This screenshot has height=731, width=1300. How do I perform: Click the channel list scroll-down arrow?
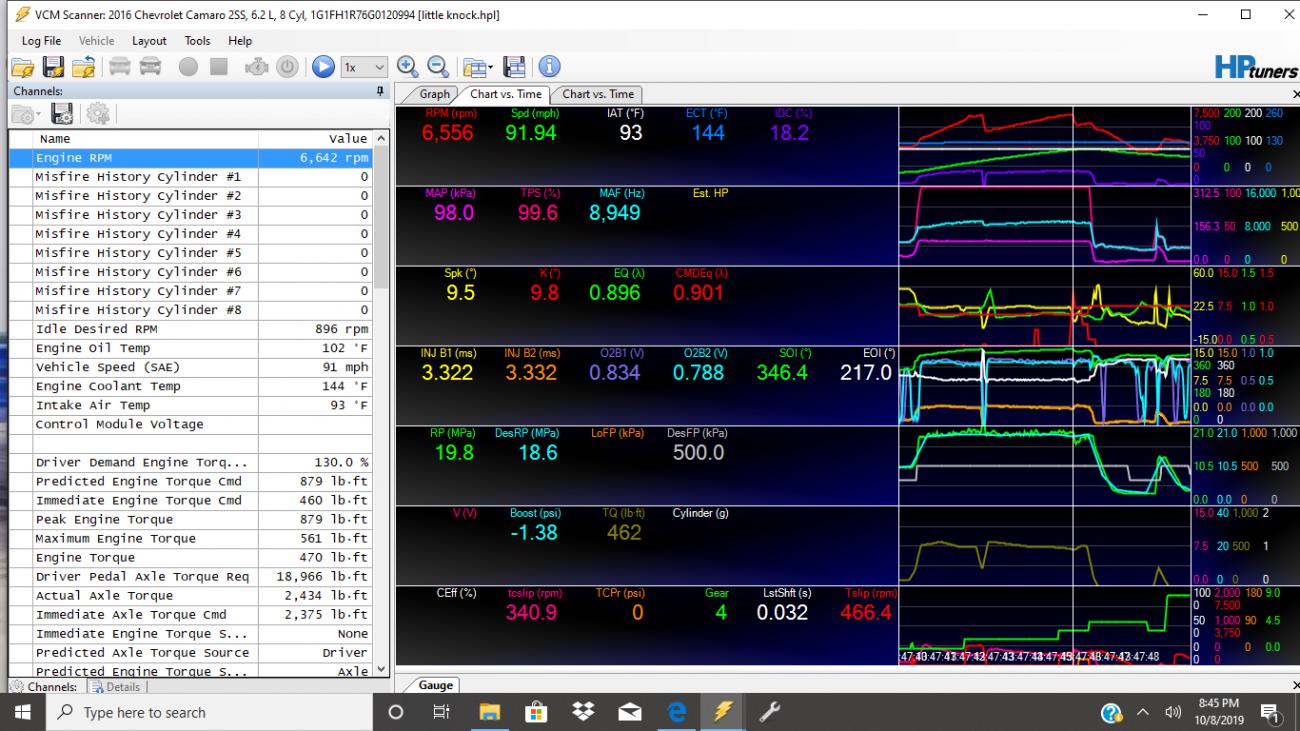[x=382, y=670]
